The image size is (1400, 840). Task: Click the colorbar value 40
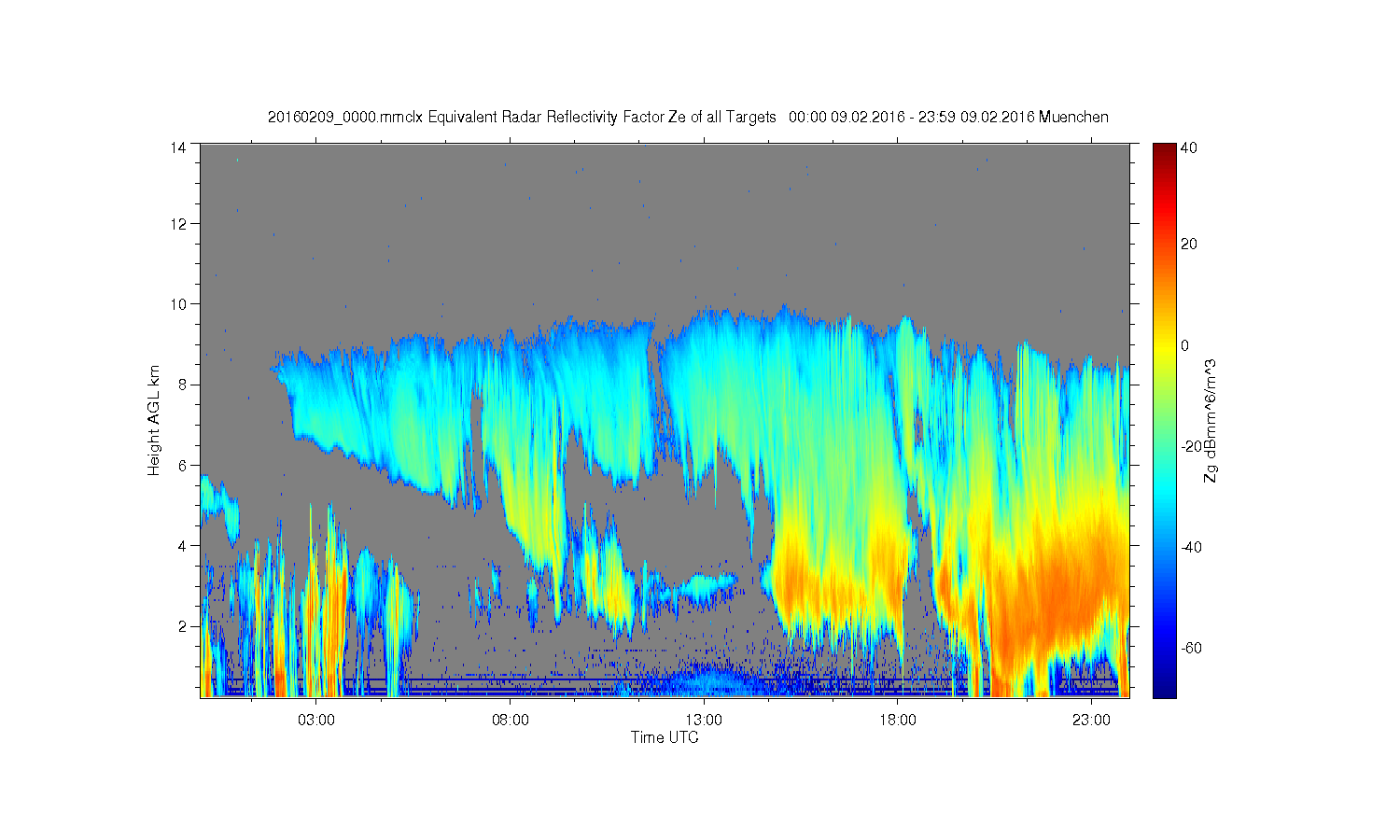coord(1189,148)
